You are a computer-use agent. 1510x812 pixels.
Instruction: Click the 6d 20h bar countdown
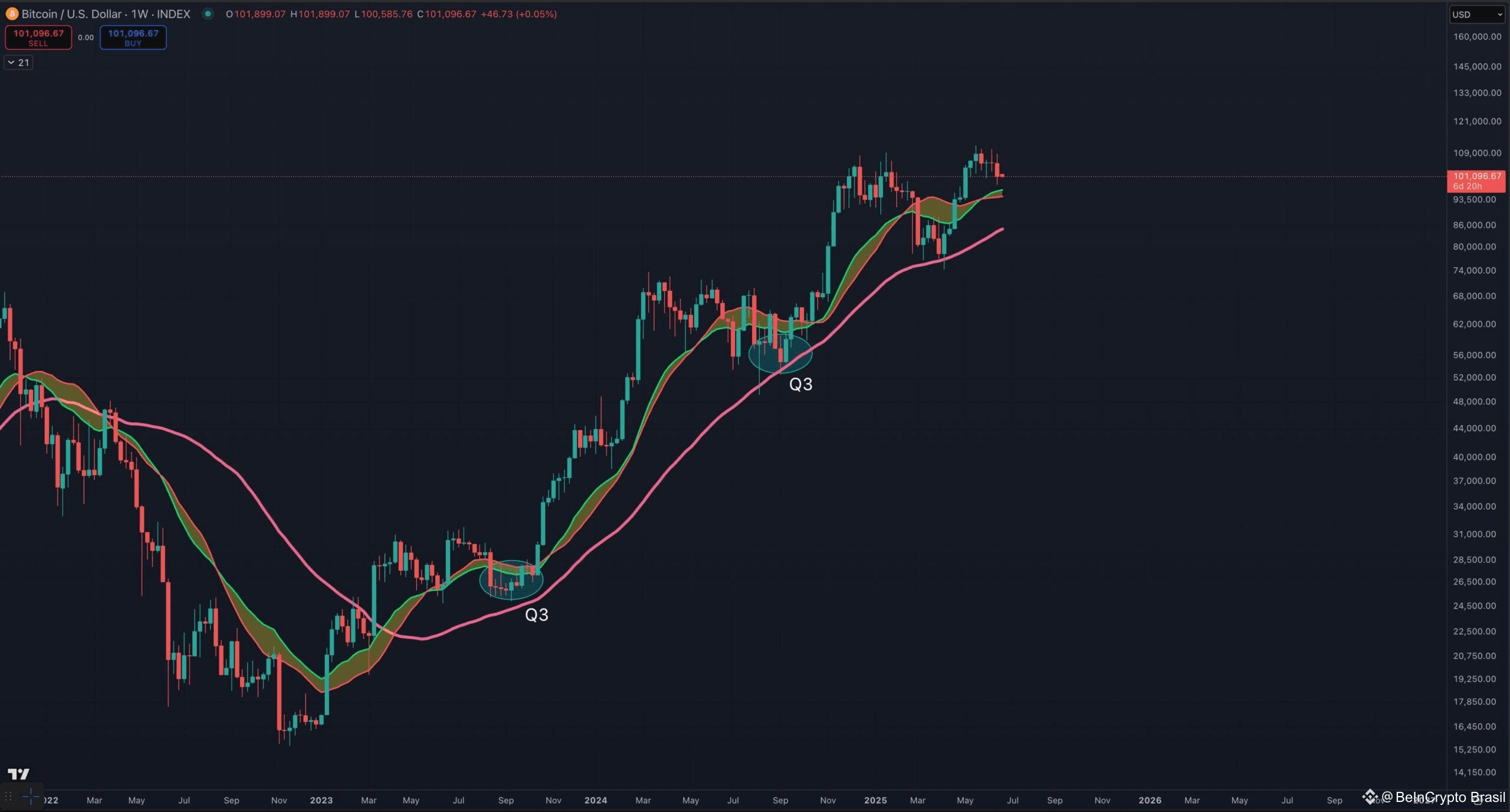point(1467,186)
